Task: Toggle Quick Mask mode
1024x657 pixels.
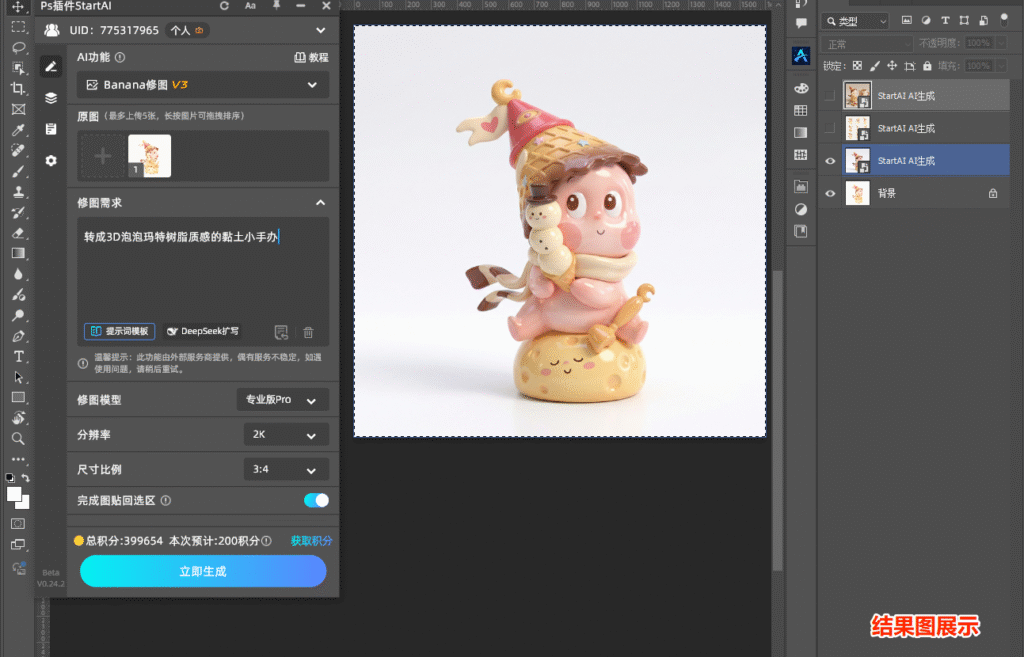Action: pyautogui.click(x=18, y=524)
